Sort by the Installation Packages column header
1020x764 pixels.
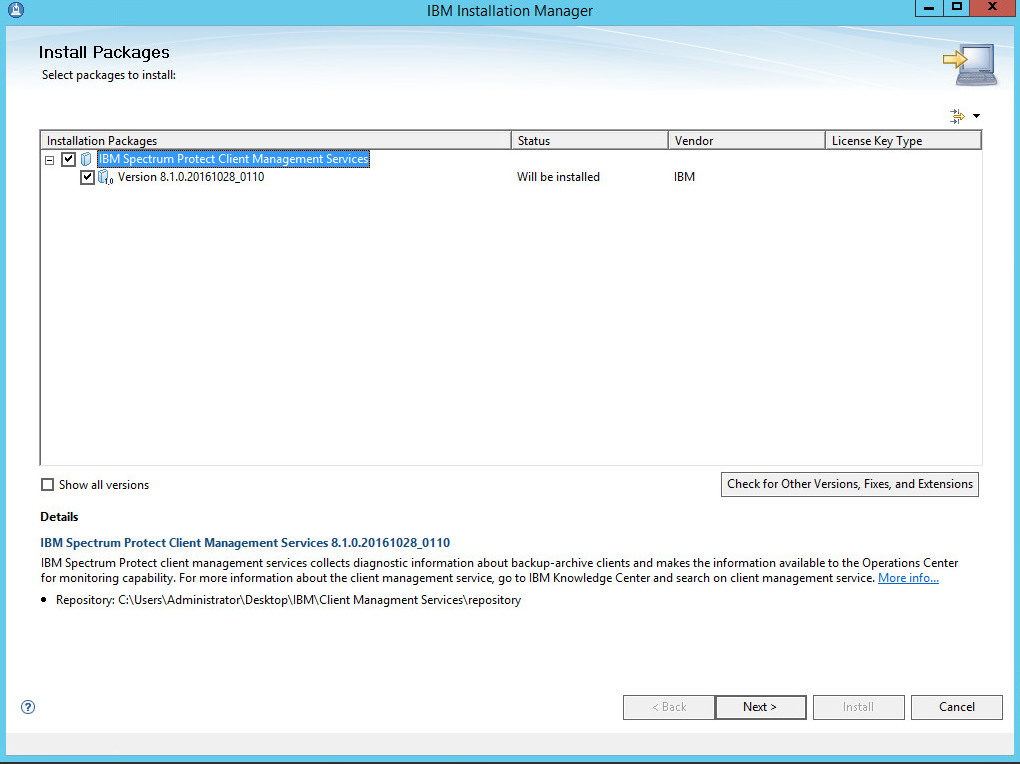point(275,141)
